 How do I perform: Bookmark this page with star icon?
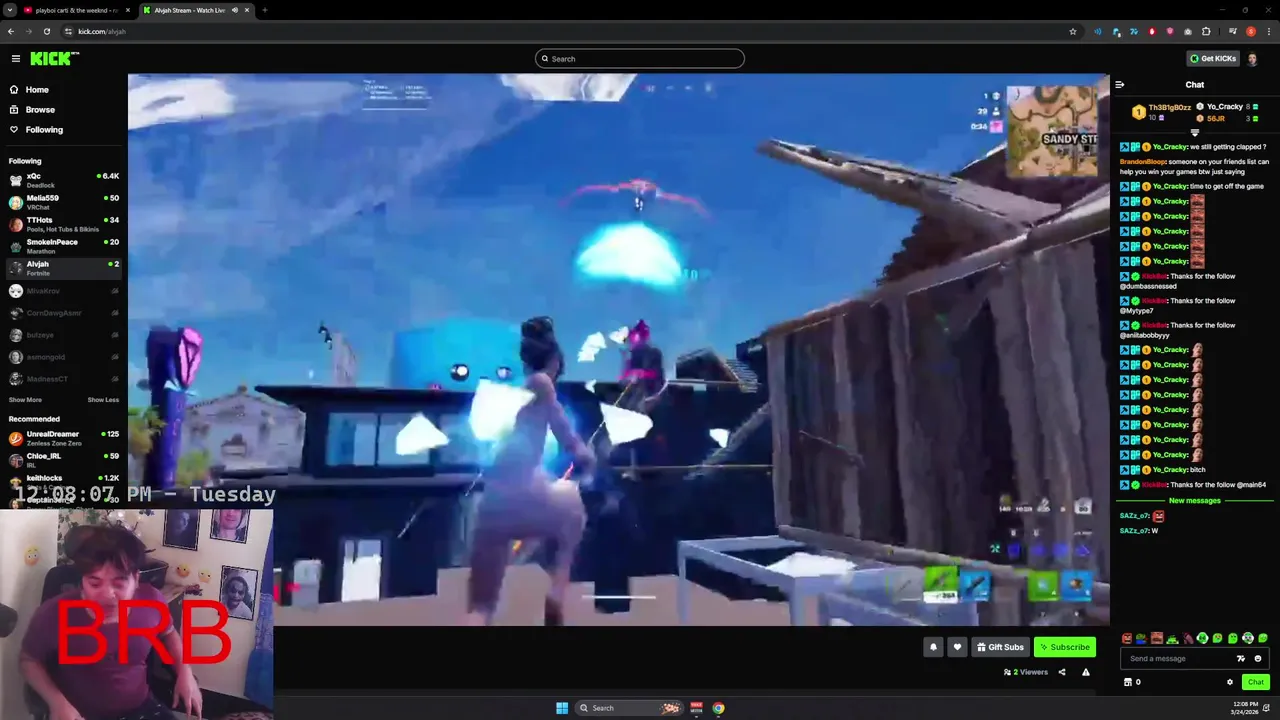click(x=1073, y=32)
